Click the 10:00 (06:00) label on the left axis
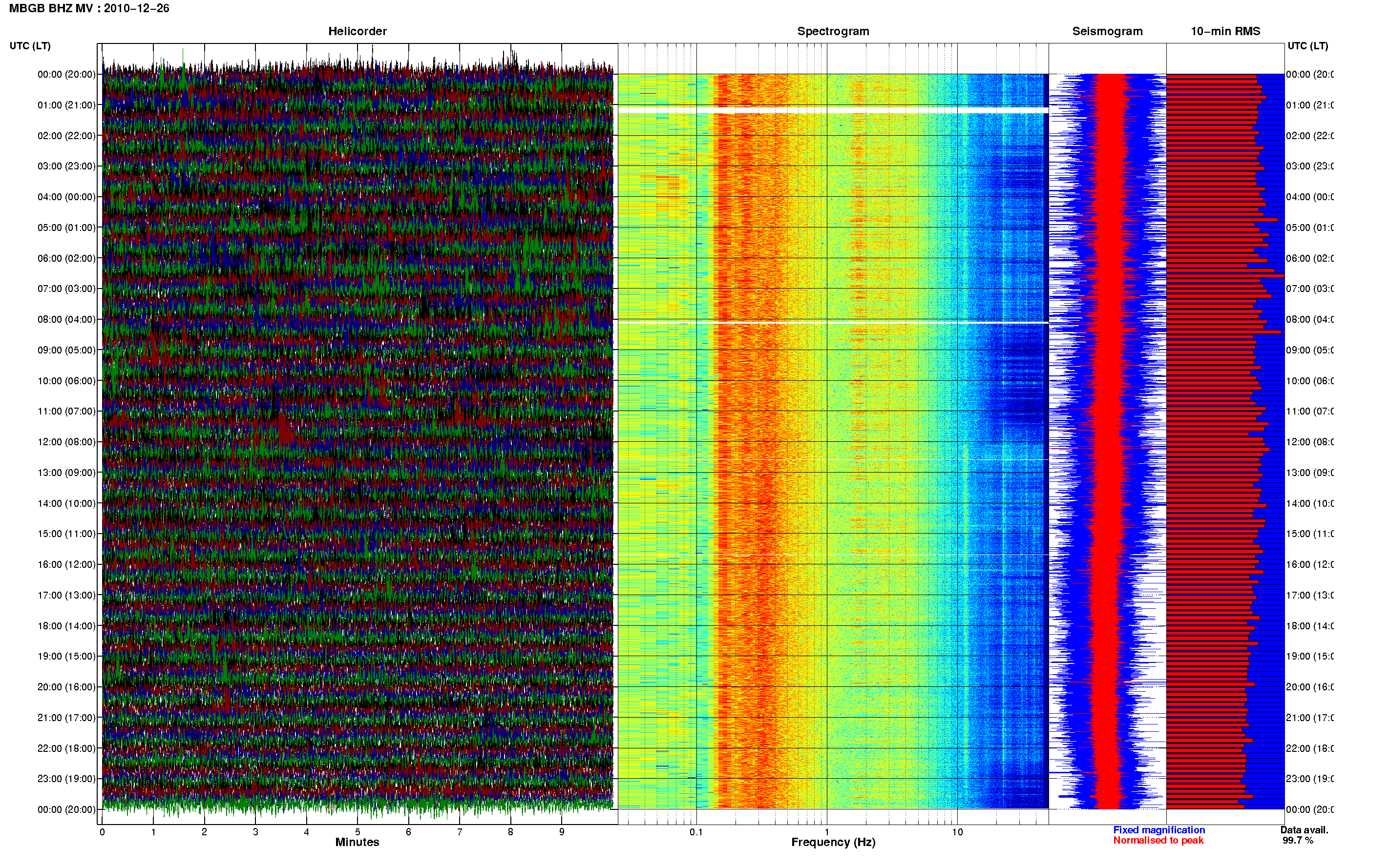The height and width of the screenshot is (868, 1389). pos(66,381)
